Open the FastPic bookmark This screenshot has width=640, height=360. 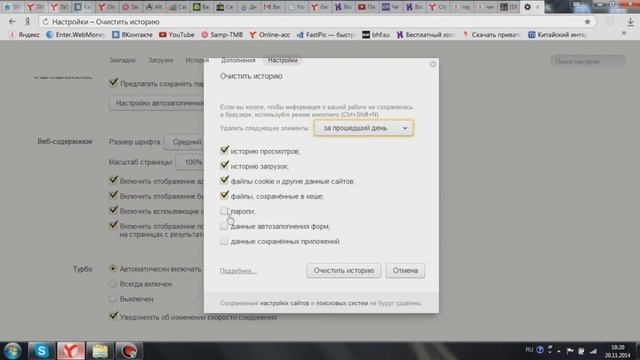[x=326, y=35]
